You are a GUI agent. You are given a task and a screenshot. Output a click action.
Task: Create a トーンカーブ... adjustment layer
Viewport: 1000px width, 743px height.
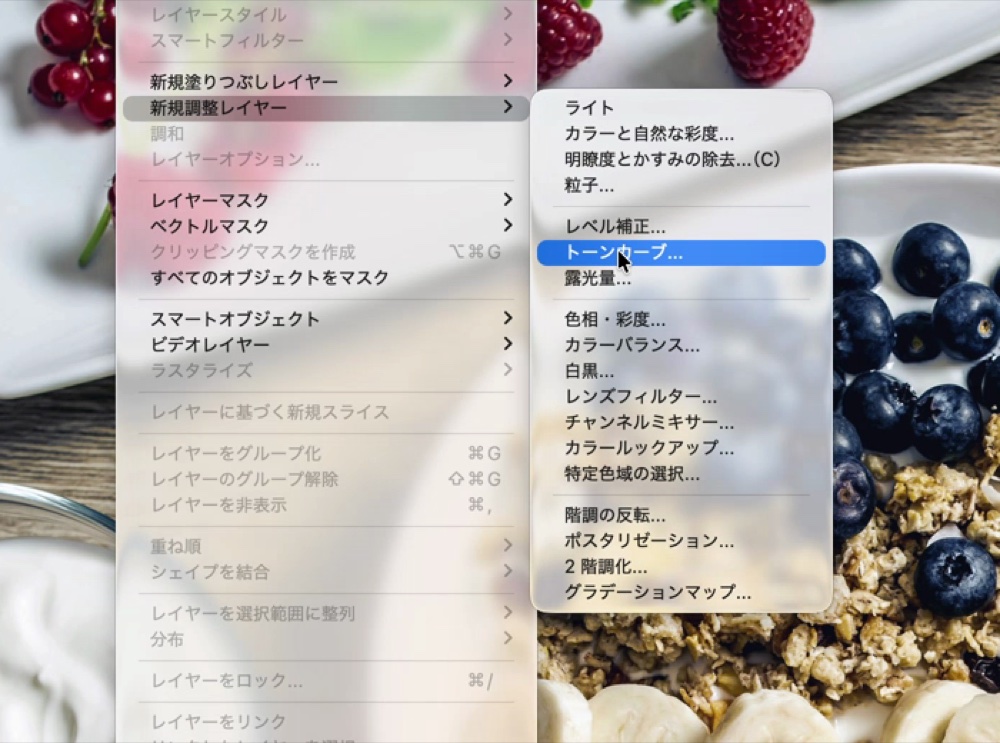tap(681, 253)
